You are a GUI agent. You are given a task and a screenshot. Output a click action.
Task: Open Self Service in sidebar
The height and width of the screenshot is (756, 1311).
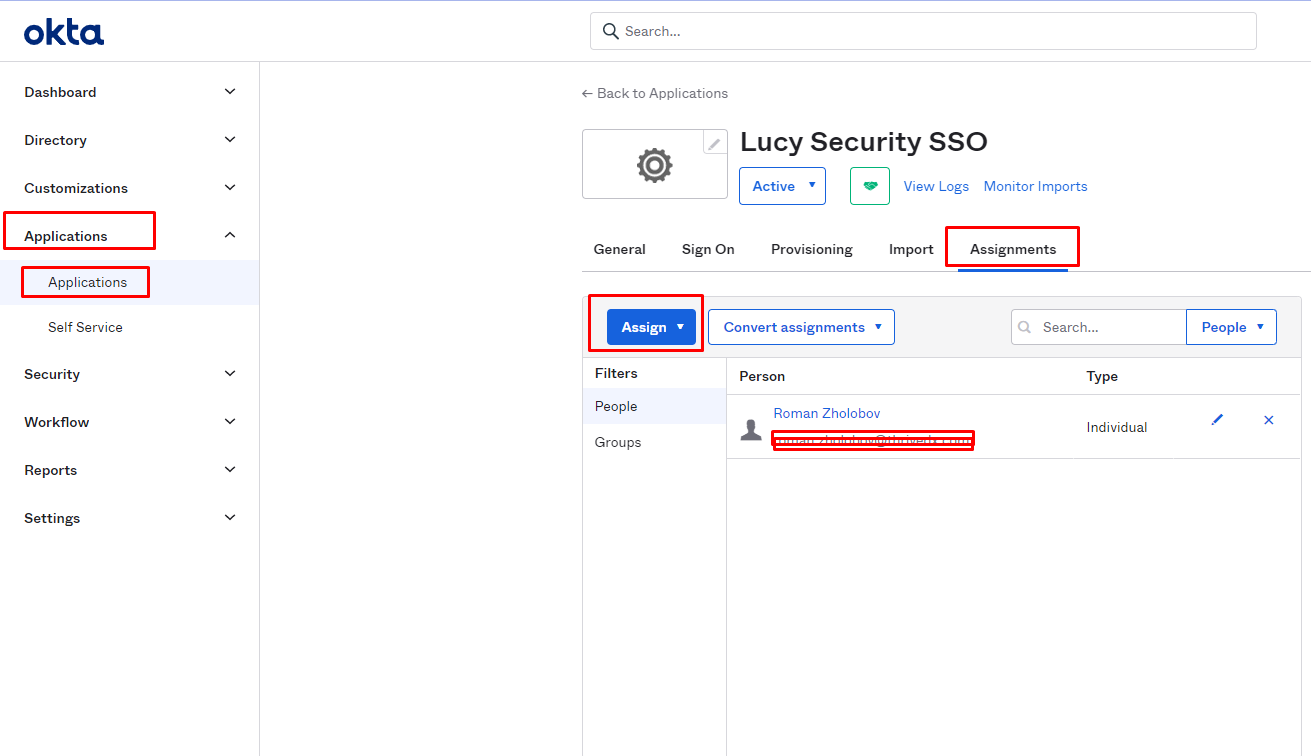(85, 327)
